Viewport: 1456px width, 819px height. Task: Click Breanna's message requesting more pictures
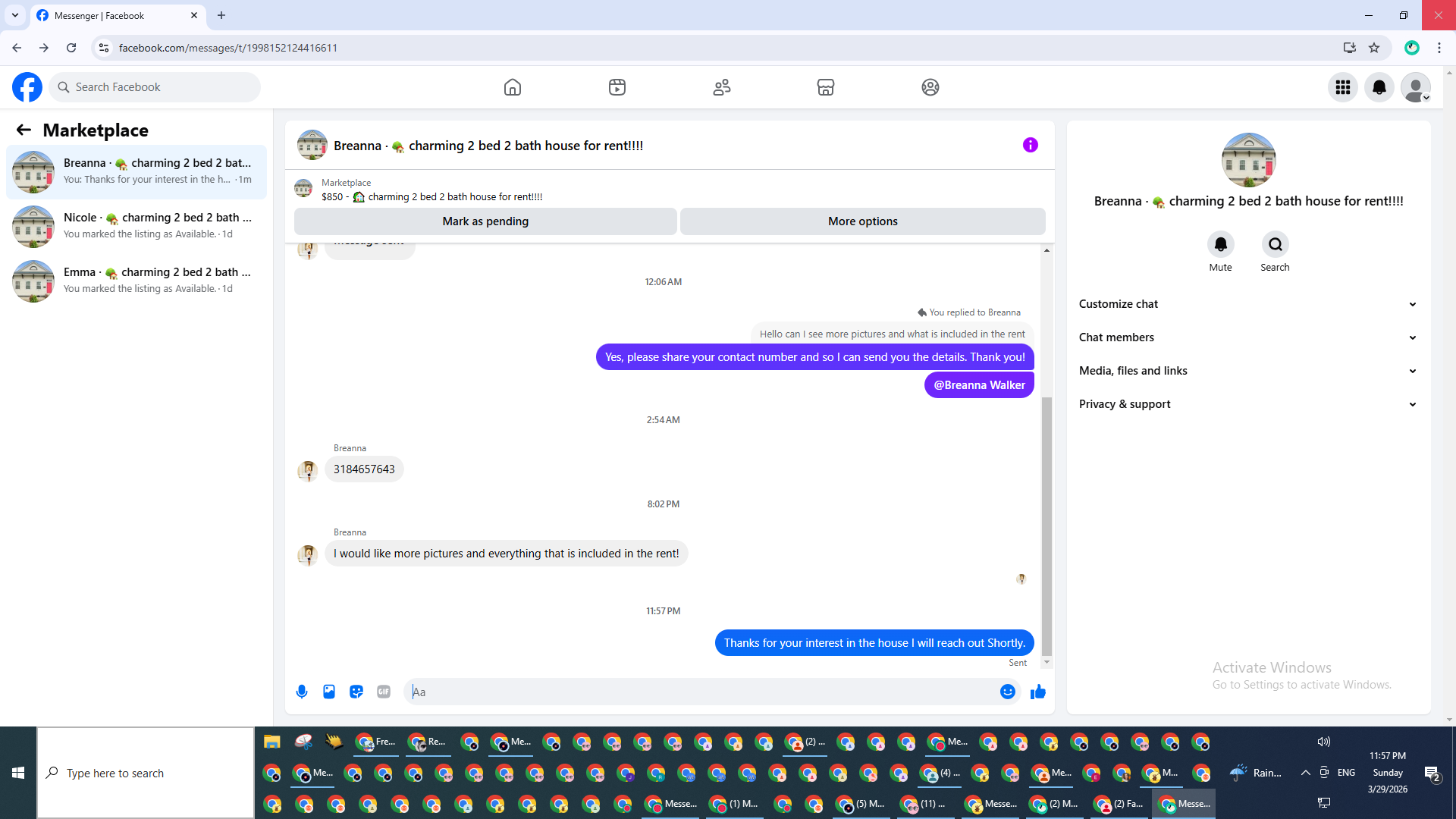pos(507,554)
